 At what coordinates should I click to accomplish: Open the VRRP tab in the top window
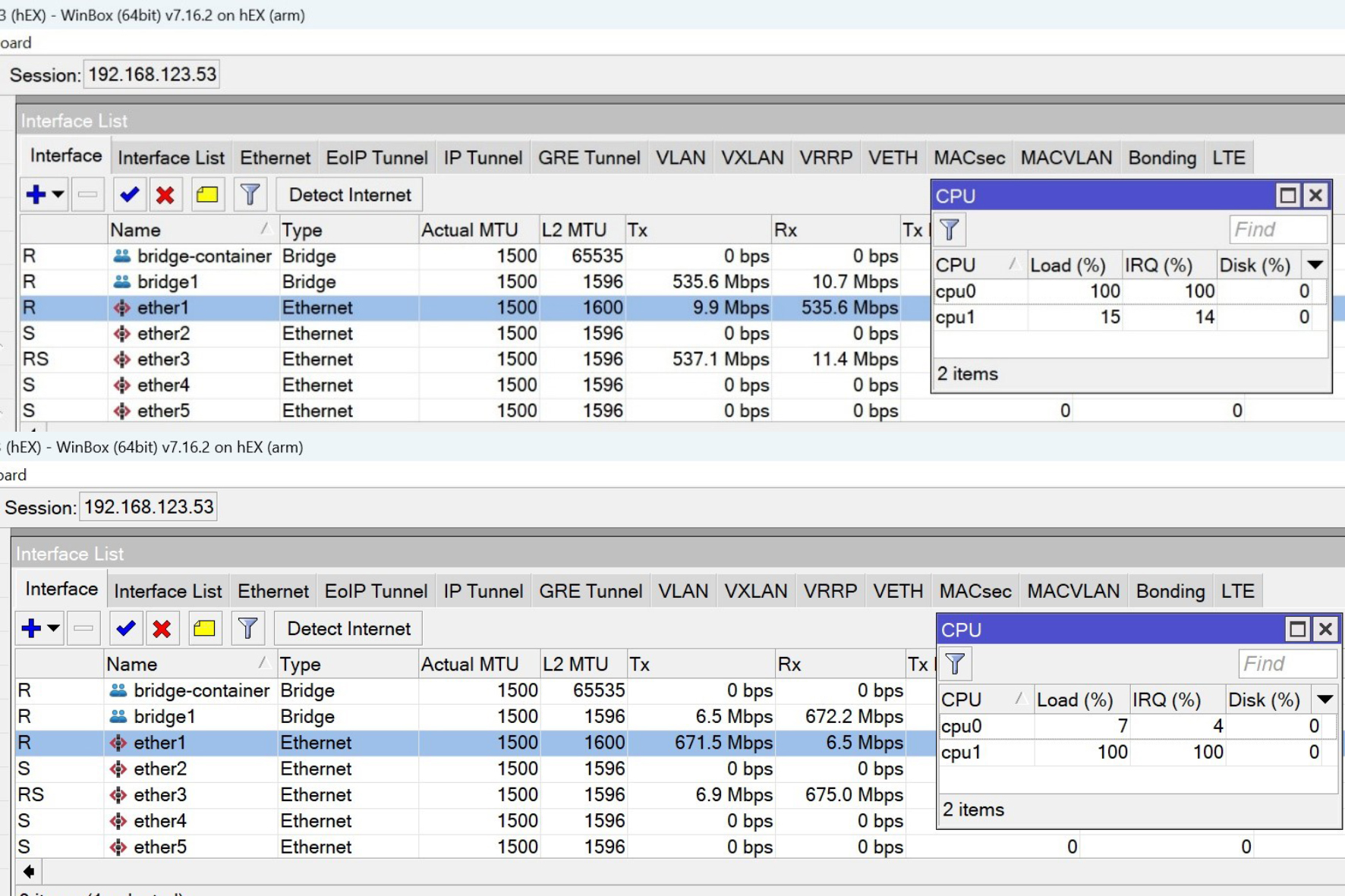pos(825,158)
